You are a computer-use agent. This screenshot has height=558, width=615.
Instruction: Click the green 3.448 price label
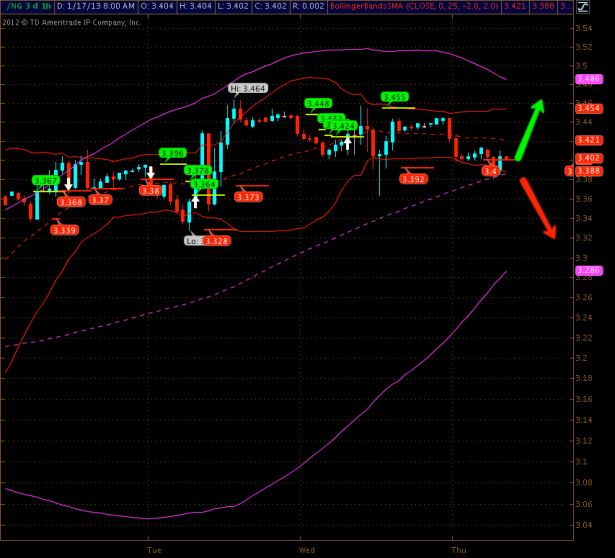(x=318, y=103)
